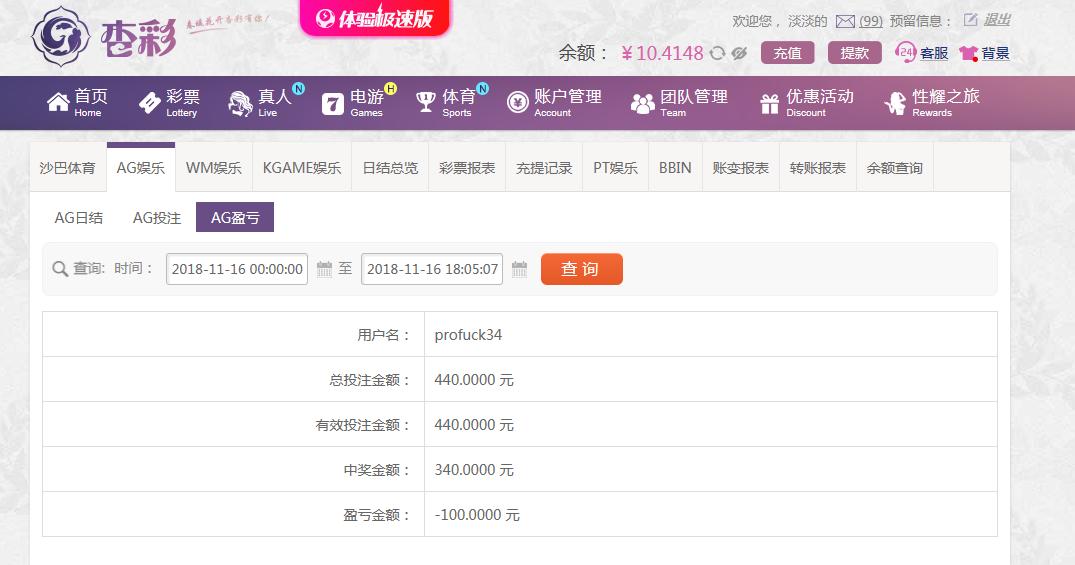Open the 转账报表 tab
This screenshot has height=565, width=1075.
[818, 168]
